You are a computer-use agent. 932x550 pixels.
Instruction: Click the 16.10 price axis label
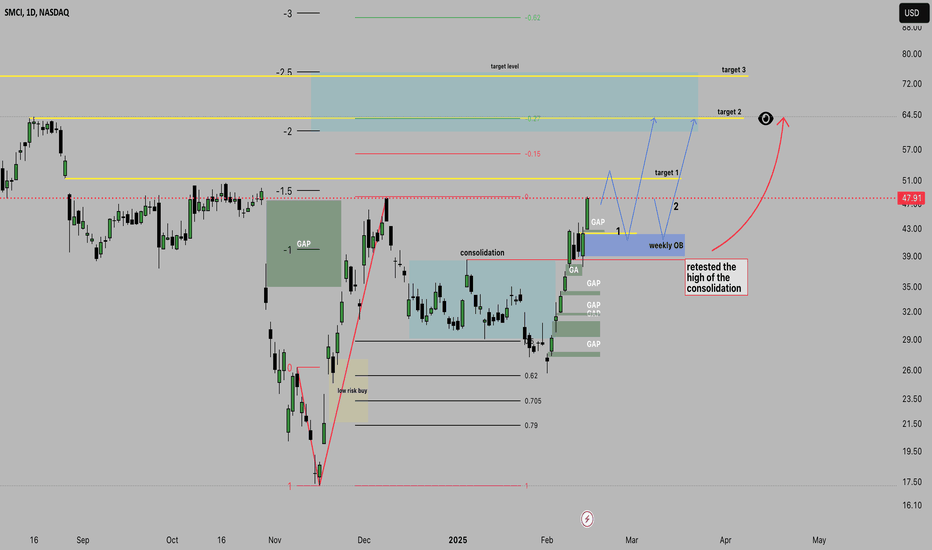coord(912,505)
